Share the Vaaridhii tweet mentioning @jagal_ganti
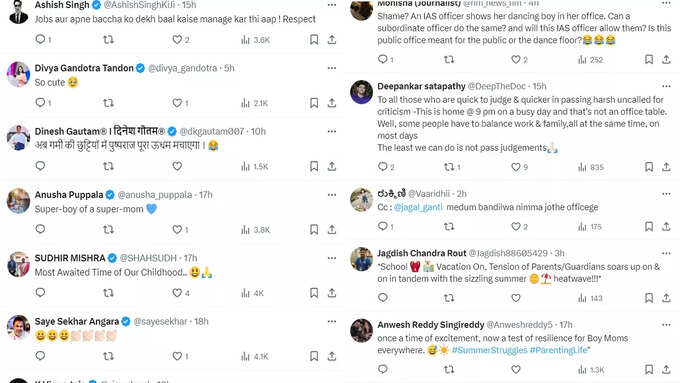This screenshot has width=680, height=383. [x=667, y=226]
